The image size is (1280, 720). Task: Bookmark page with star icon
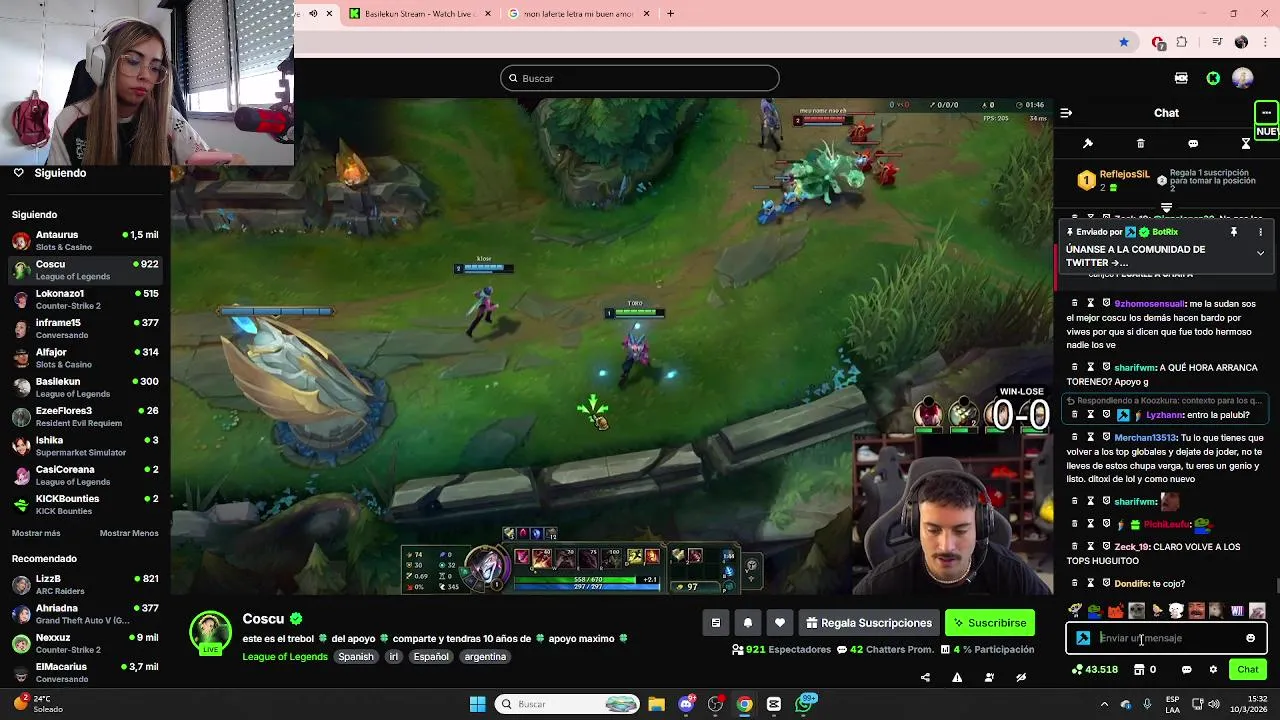coord(1124,42)
